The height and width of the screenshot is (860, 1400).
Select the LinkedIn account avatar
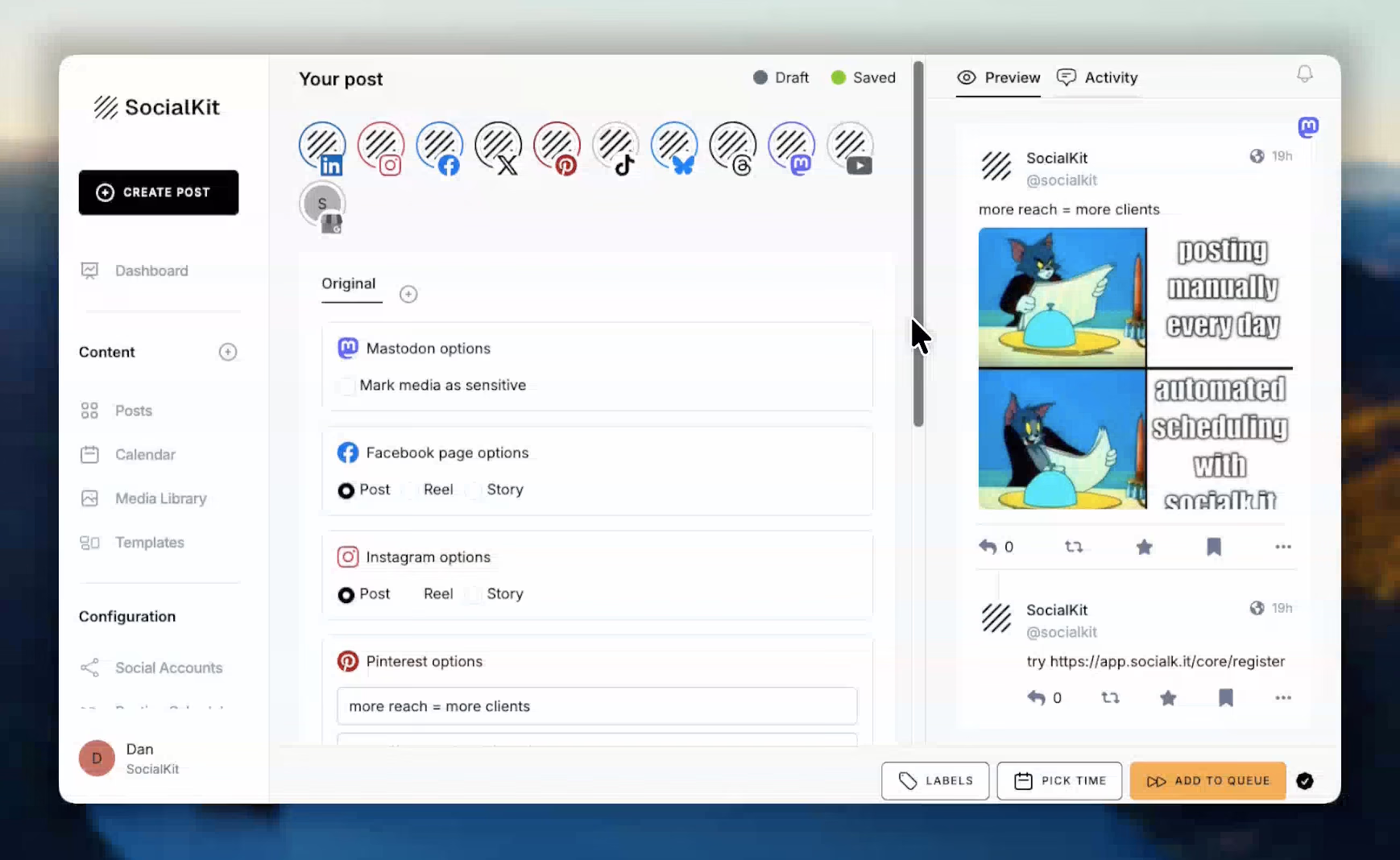pyautogui.click(x=322, y=147)
